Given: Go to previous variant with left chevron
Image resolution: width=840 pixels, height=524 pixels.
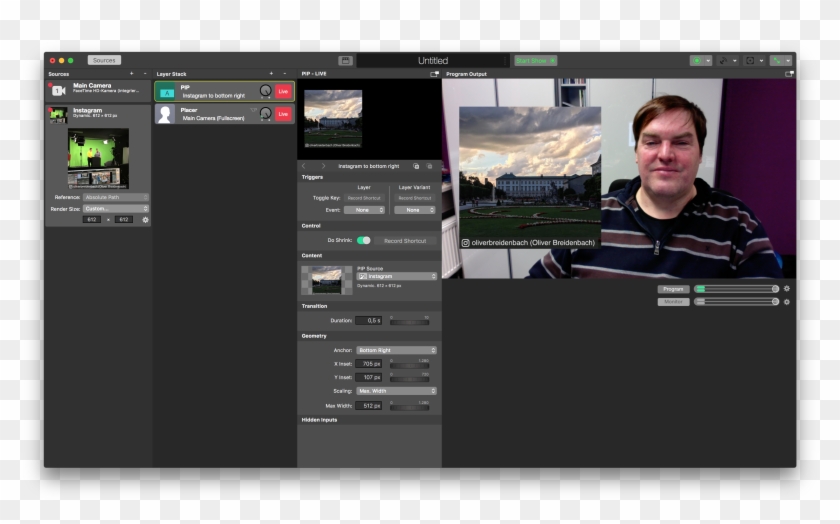Looking at the screenshot, I should tap(304, 166).
